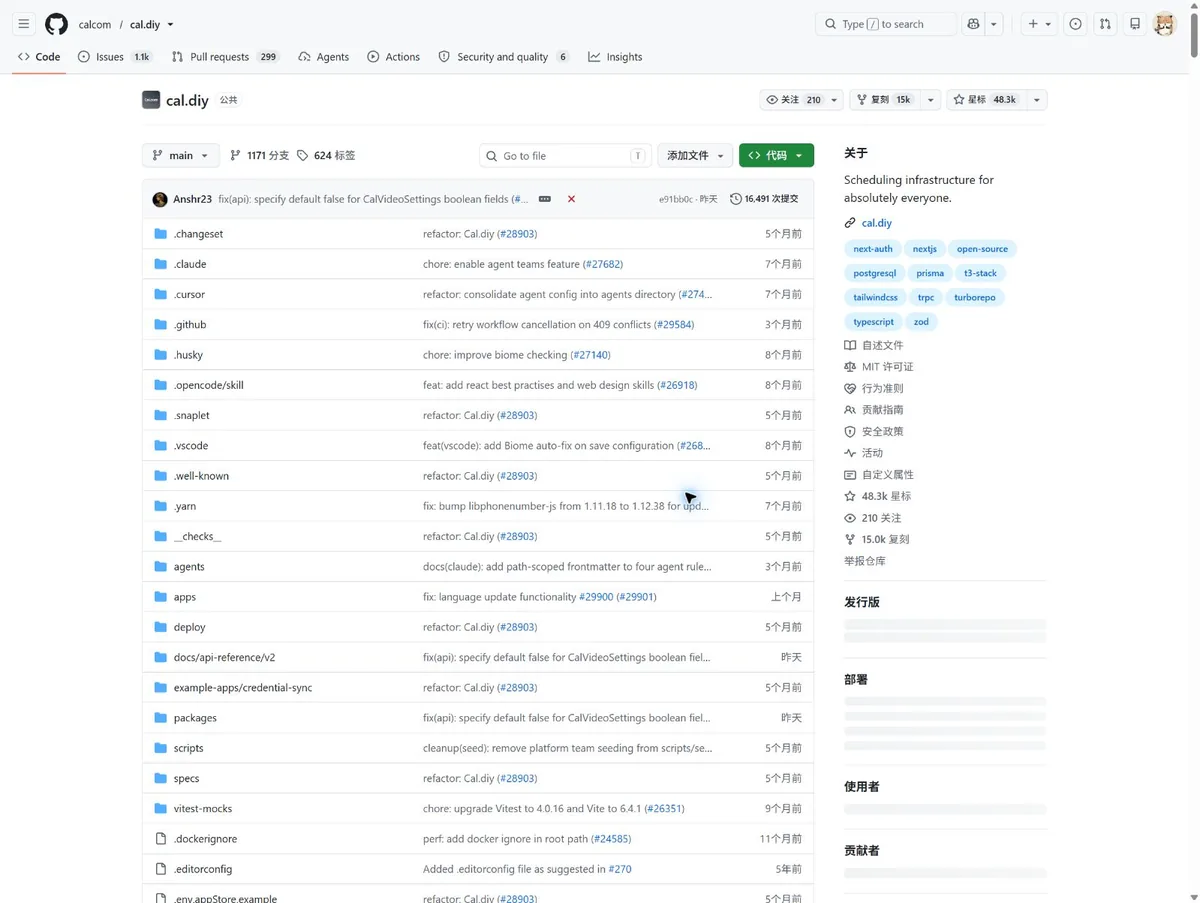Switch to the Agents tab
This screenshot has height=903, width=1200.
(x=324, y=57)
